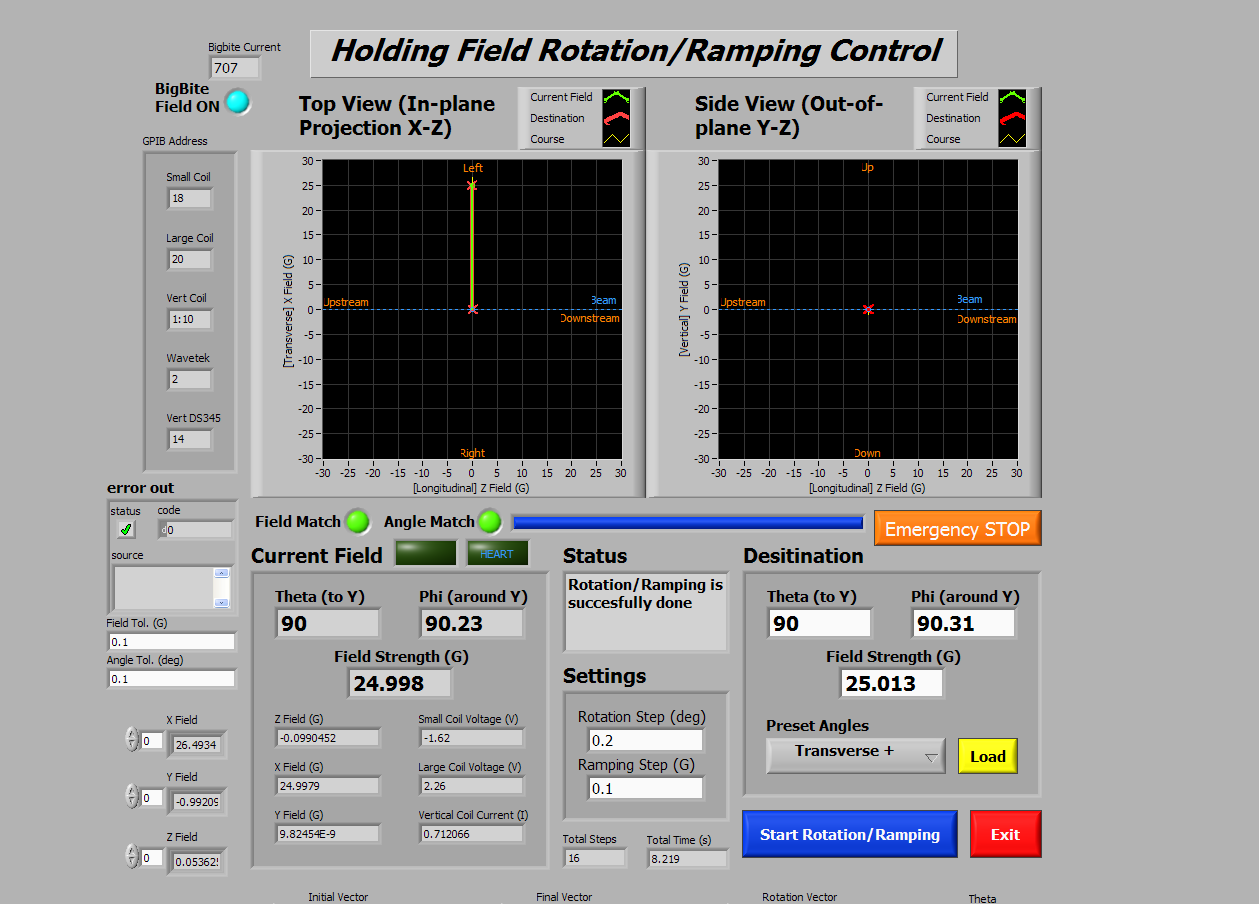Open the Preset Angles Transverse + dropdown

(856, 755)
